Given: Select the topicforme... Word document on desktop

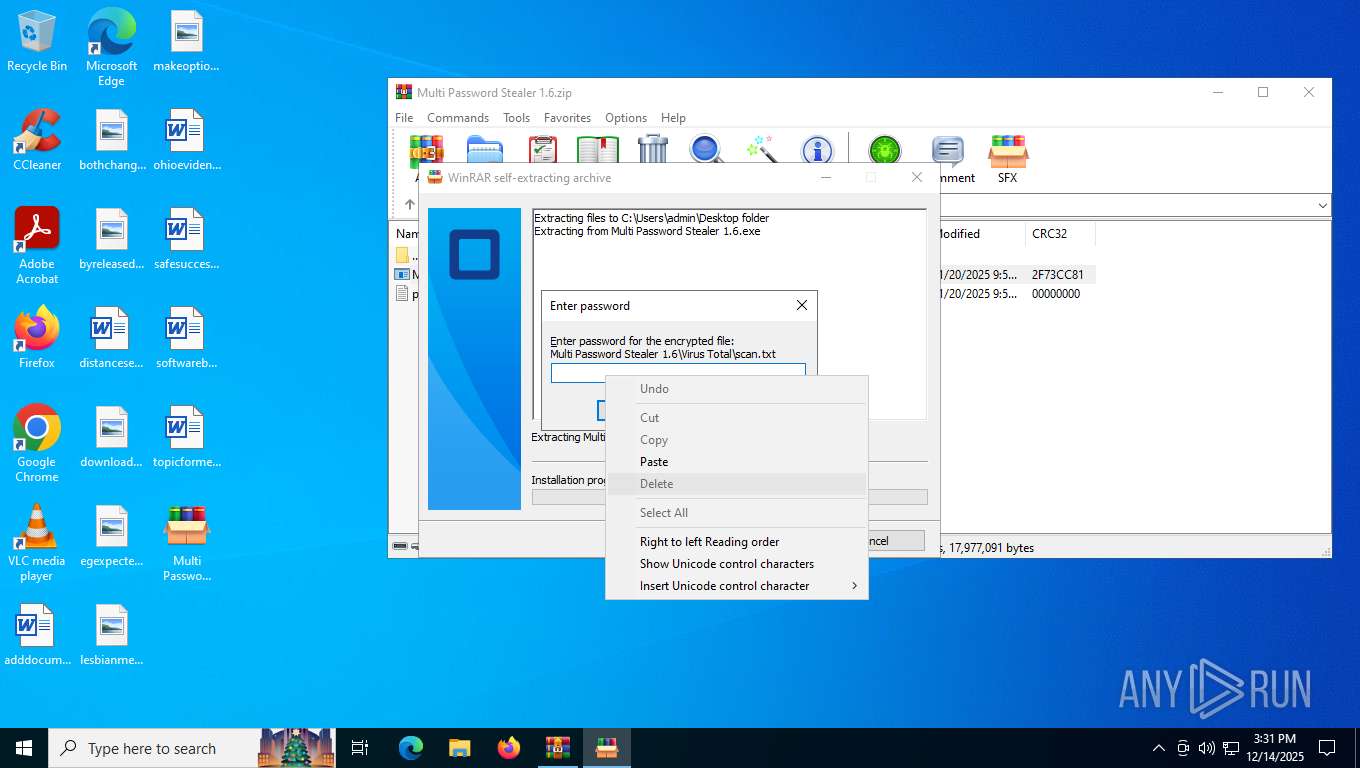Looking at the screenshot, I should (186, 437).
